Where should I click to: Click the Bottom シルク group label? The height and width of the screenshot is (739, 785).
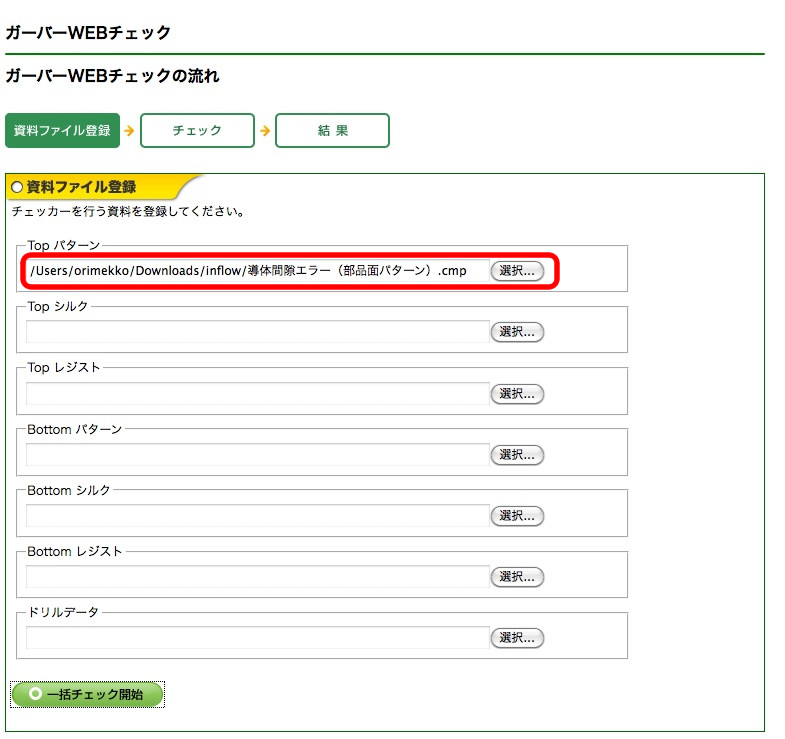point(69,490)
